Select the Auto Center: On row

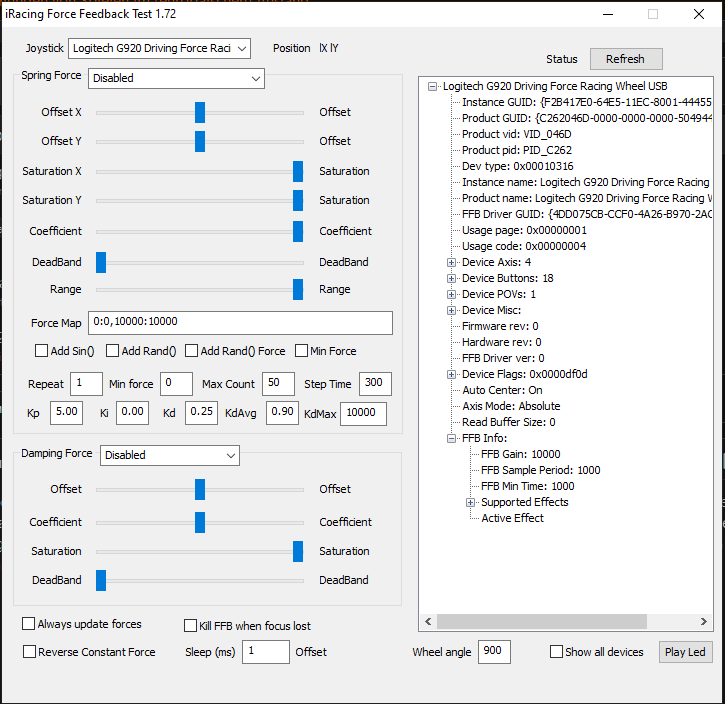pos(502,390)
